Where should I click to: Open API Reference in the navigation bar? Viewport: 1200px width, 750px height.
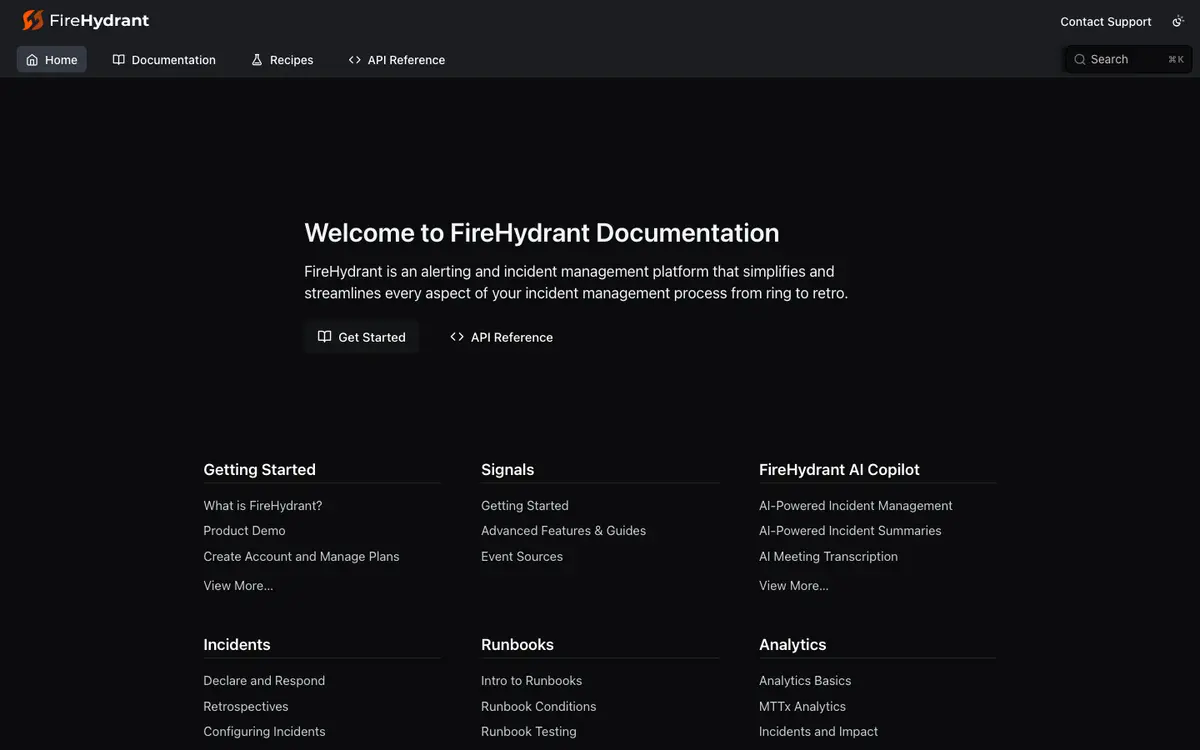[x=397, y=60]
